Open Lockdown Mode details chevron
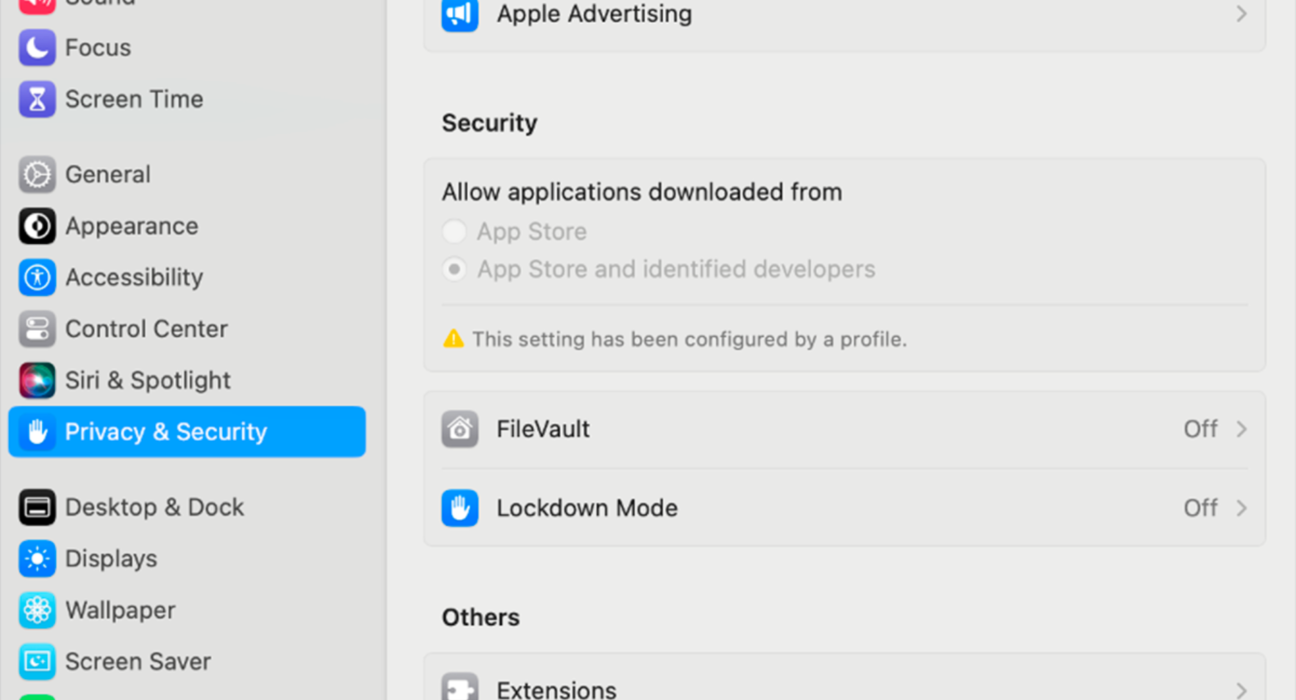1296x700 pixels. (1241, 508)
